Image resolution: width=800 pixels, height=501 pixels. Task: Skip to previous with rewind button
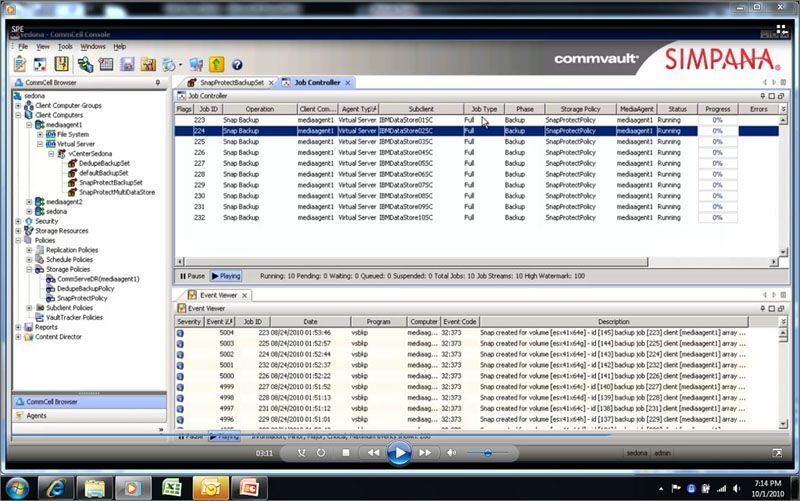click(373, 453)
